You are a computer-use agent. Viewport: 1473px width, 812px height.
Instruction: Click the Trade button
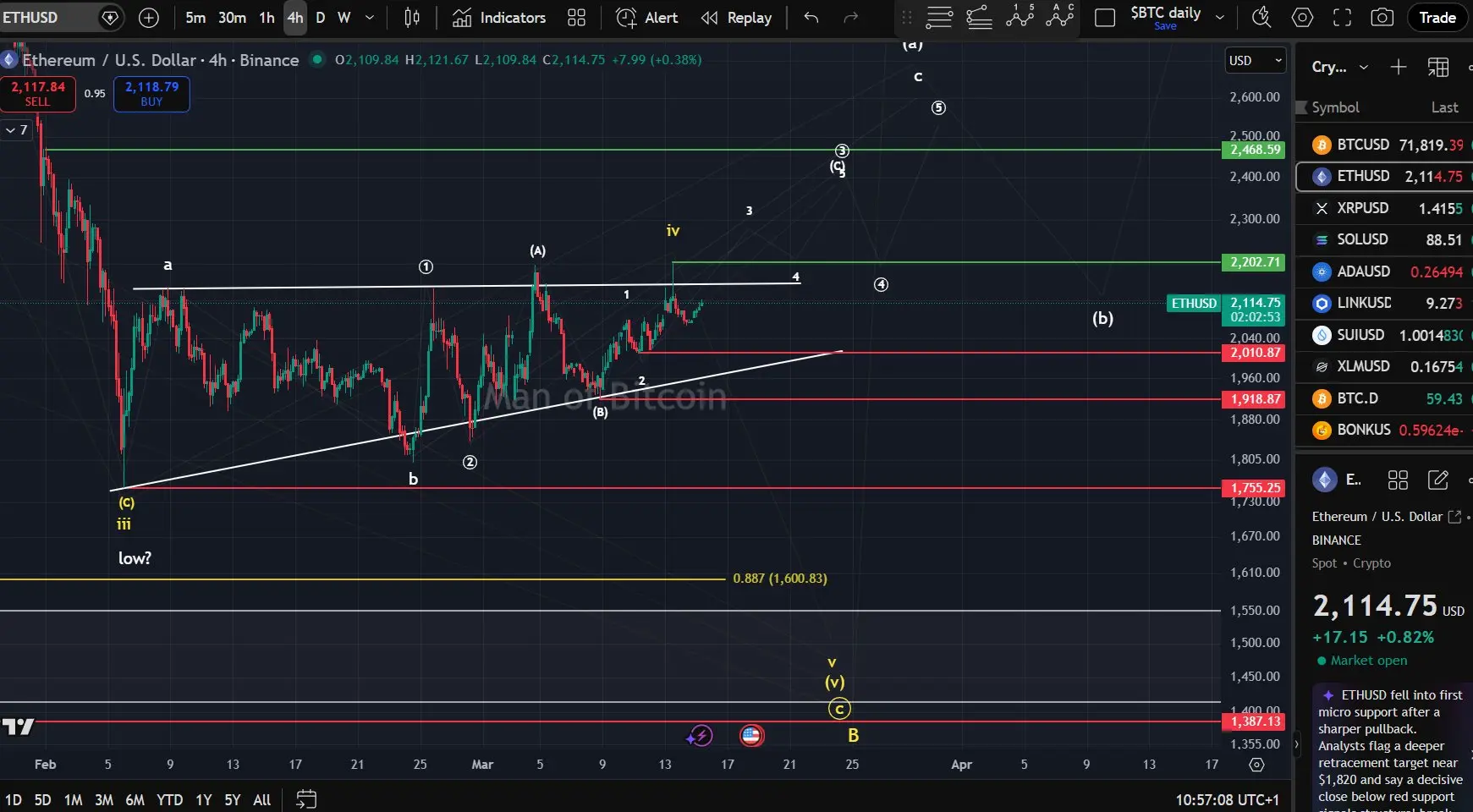click(1437, 18)
